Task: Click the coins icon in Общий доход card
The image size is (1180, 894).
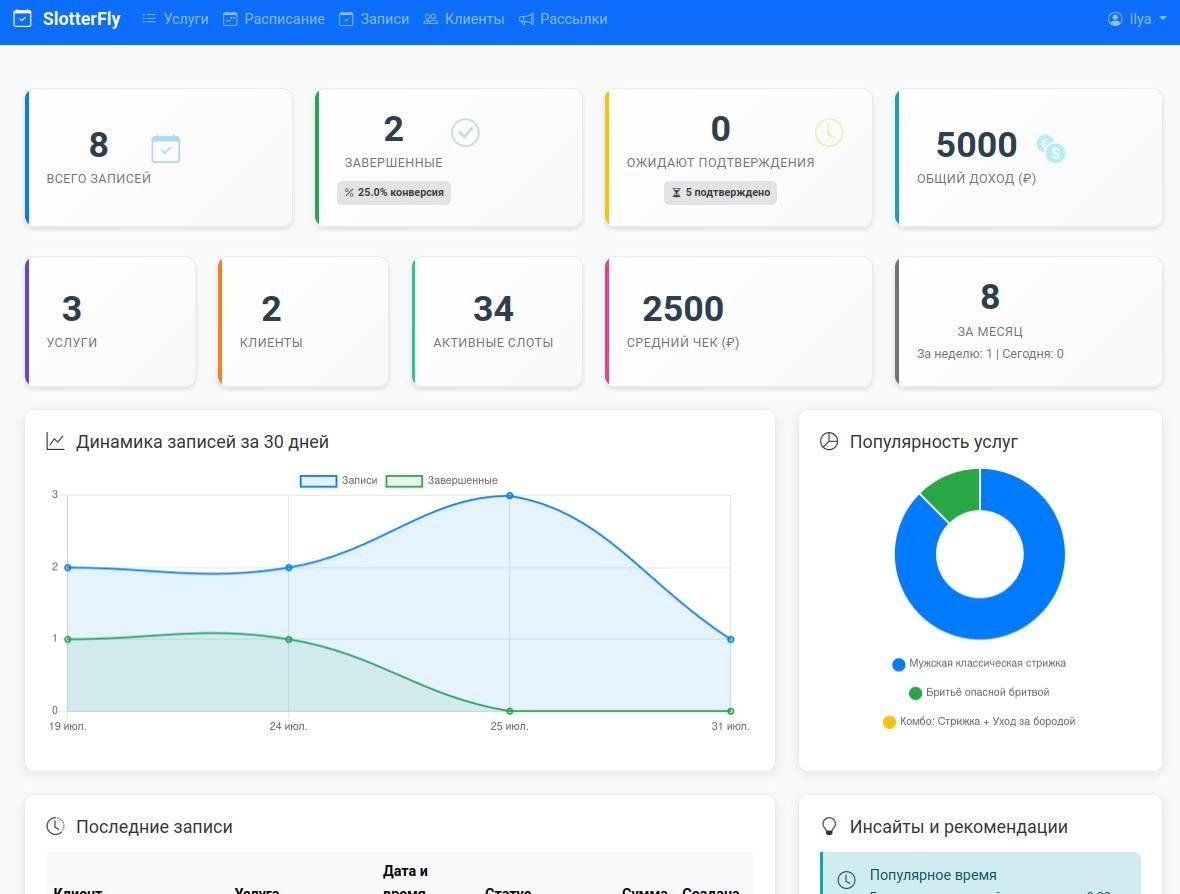Action: (x=1050, y=149)
